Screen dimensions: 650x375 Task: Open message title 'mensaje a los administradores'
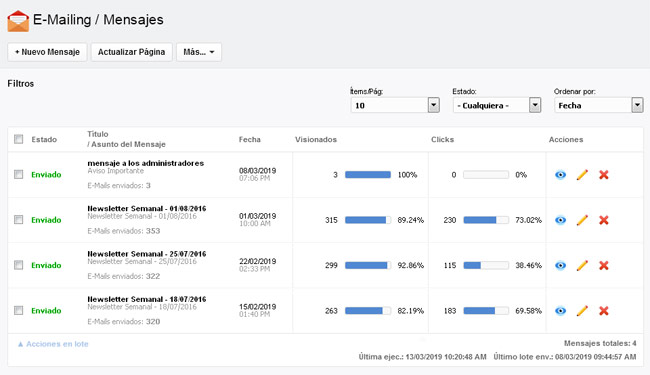[146, 163]
